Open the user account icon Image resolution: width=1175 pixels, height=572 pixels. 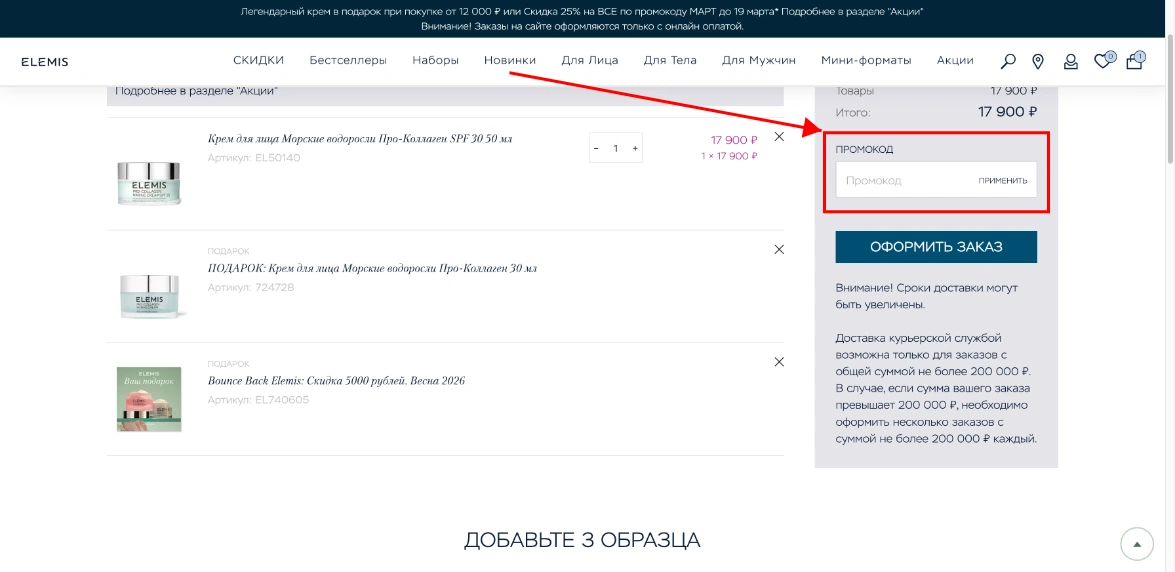pyautogui.click(x=1071, y=61)
